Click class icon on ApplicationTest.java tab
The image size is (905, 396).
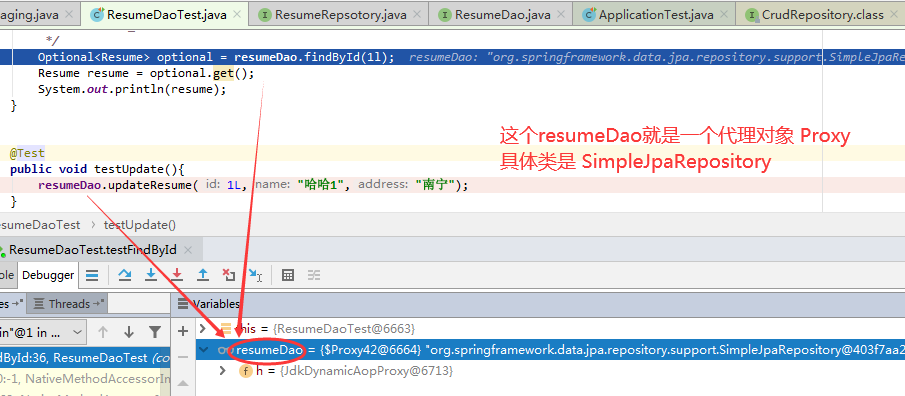click(x=589, y=14)
